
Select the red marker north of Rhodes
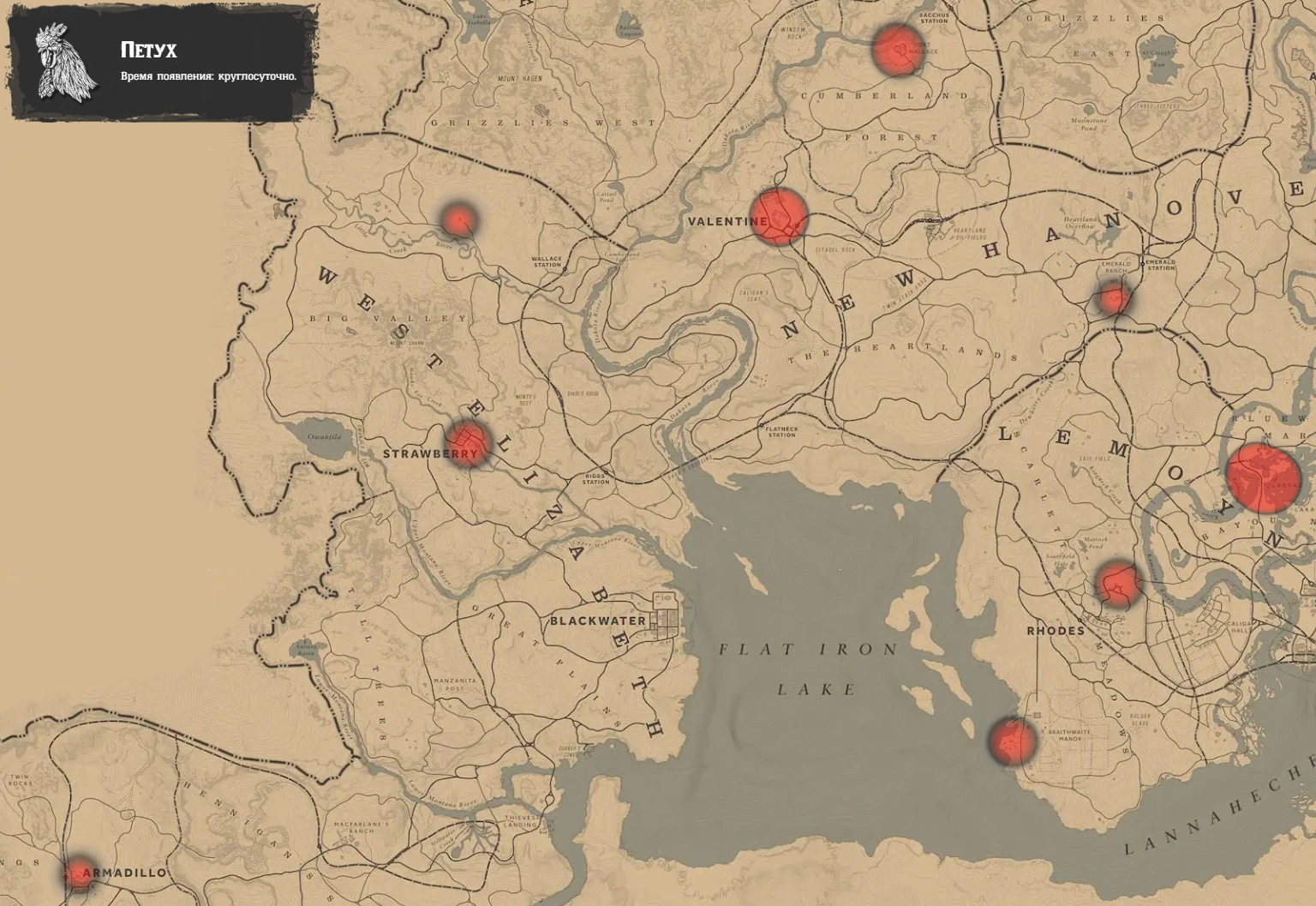click(x=1118, y=583)
